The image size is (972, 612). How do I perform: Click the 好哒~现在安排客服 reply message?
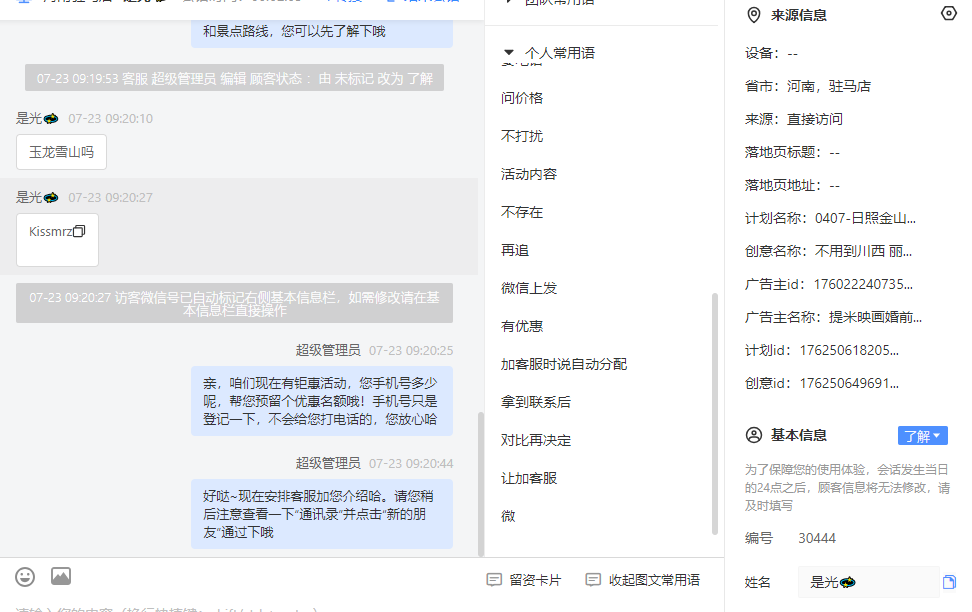322,514
